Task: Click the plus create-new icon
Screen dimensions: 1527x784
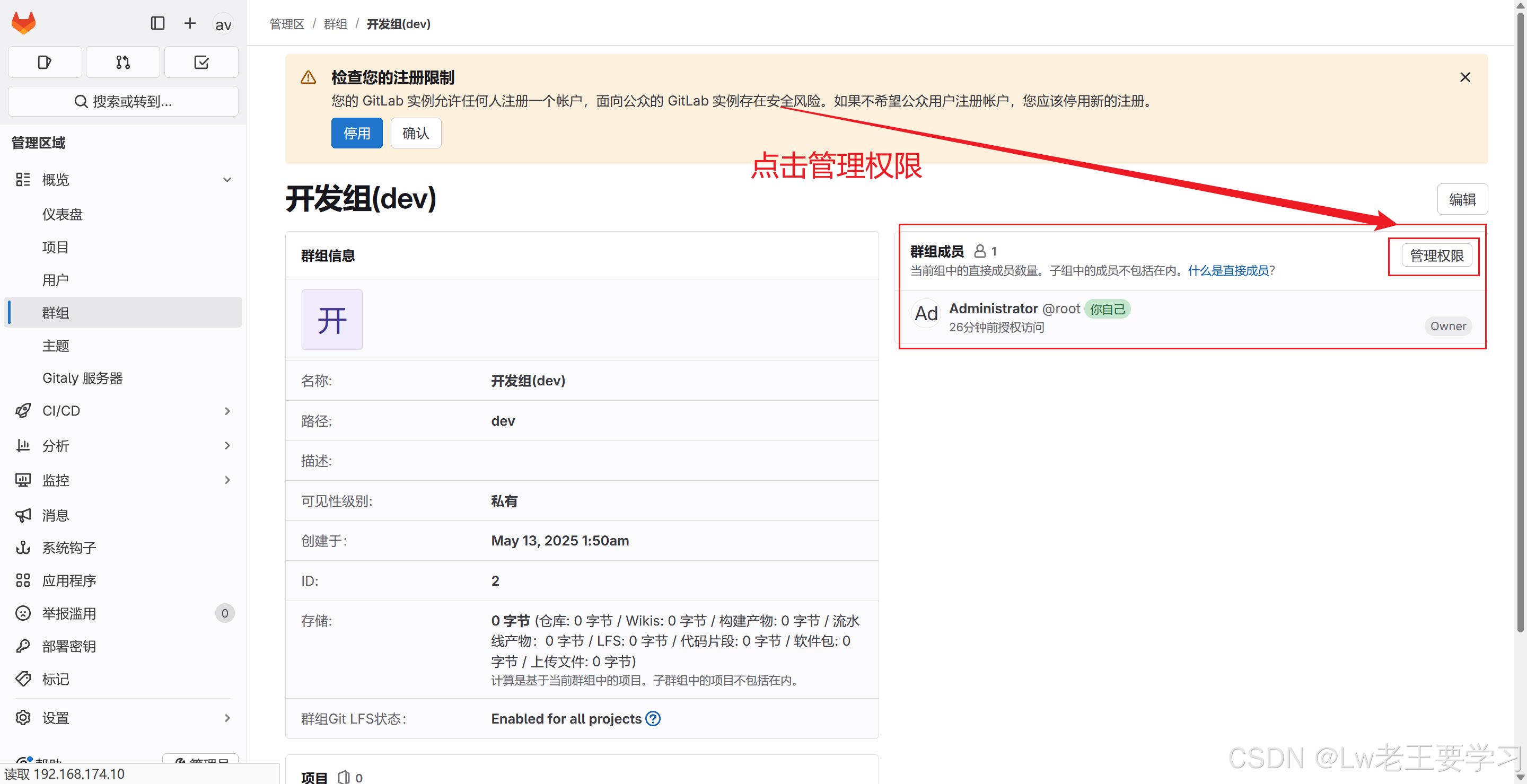Action: pyautogui.click(x=190, y=23)
